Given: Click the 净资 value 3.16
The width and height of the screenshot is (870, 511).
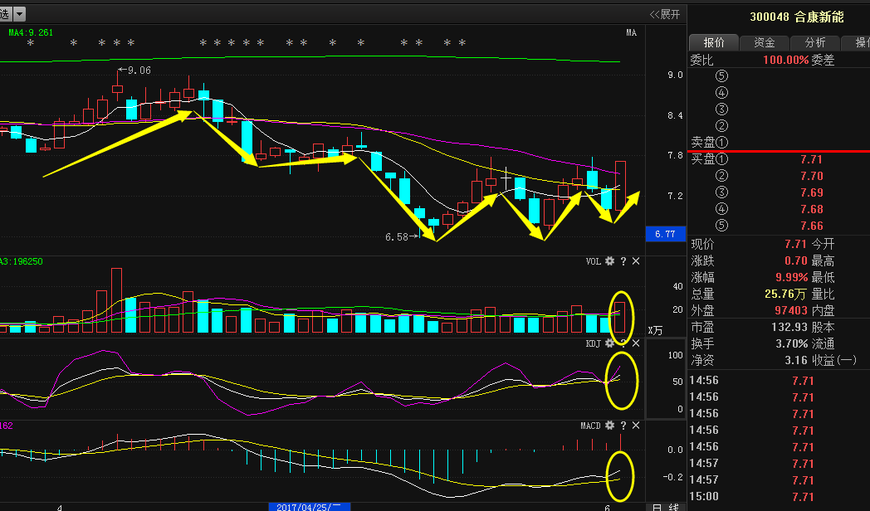Looking at the screenshot, I should pos(796,360).
